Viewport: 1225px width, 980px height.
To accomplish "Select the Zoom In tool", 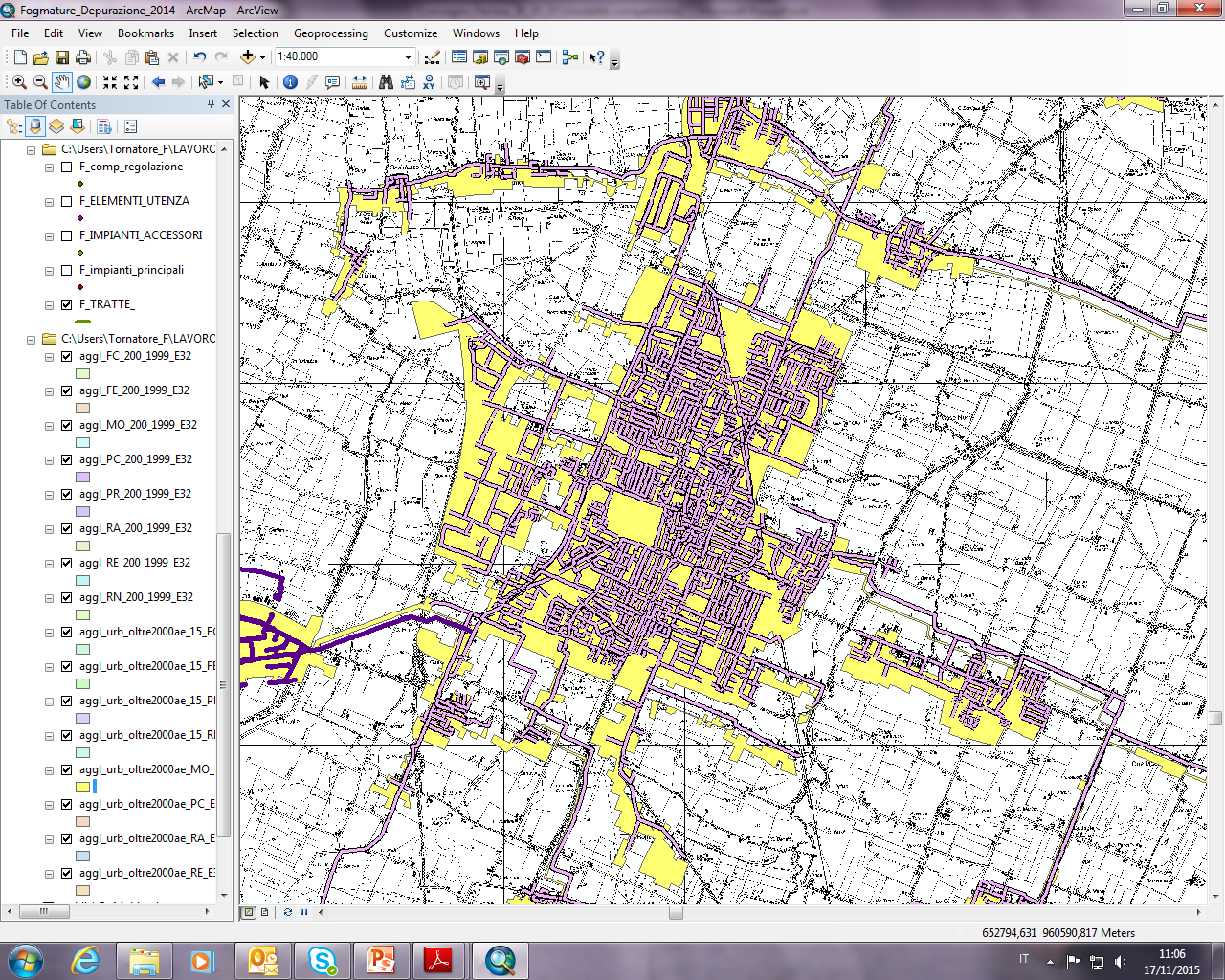I will [x=19, y=82].
